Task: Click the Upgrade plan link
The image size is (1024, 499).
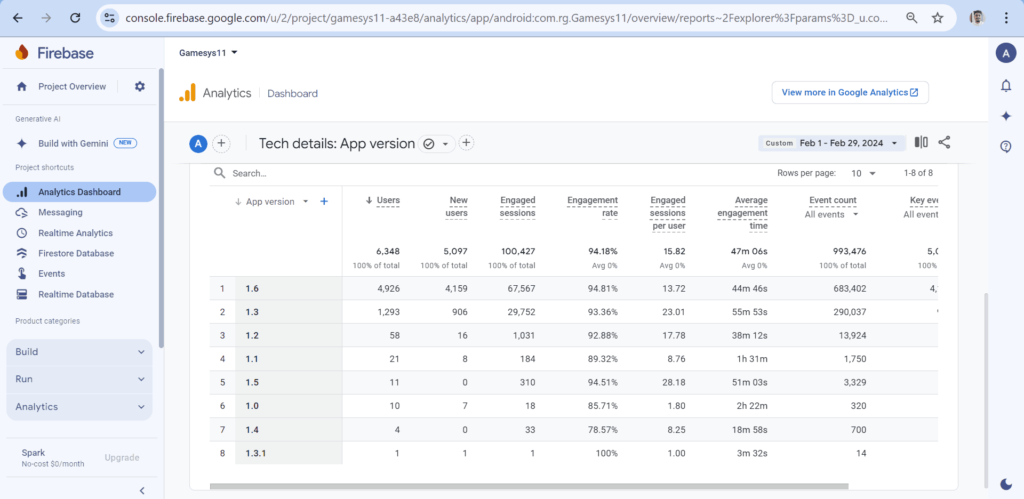Action: (122, 458)
